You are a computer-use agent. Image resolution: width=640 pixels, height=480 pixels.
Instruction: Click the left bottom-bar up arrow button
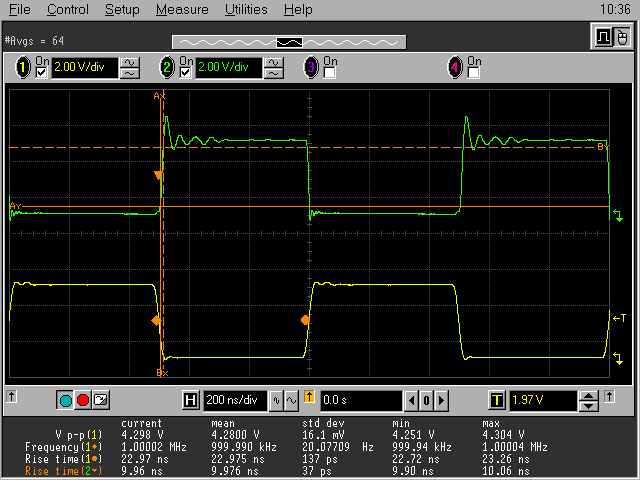[x=11, y=396]
